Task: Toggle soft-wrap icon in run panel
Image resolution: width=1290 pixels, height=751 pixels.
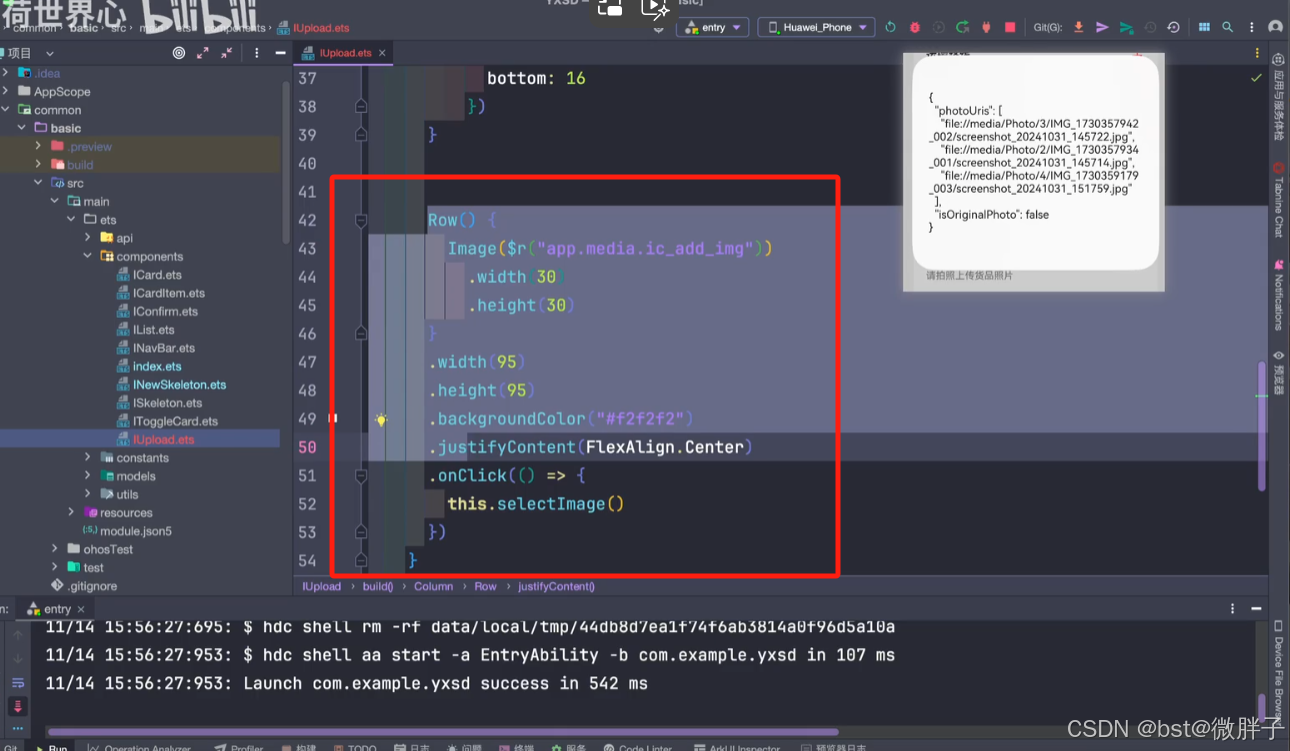Action: [x=17, y=682]
